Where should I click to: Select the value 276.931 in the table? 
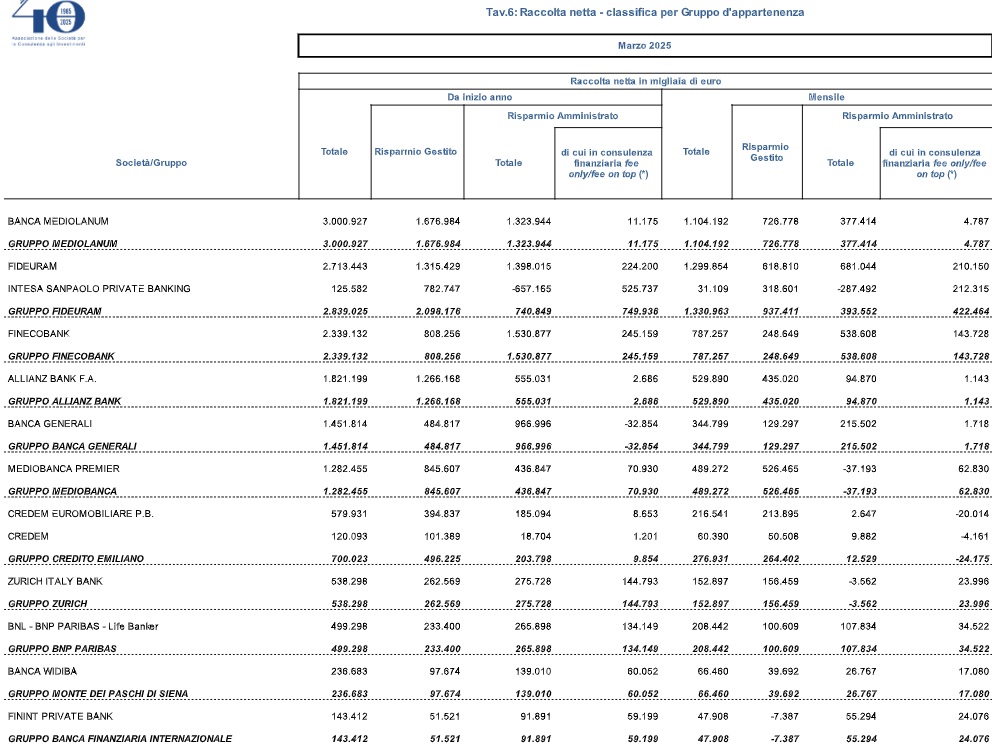point(710,559)
